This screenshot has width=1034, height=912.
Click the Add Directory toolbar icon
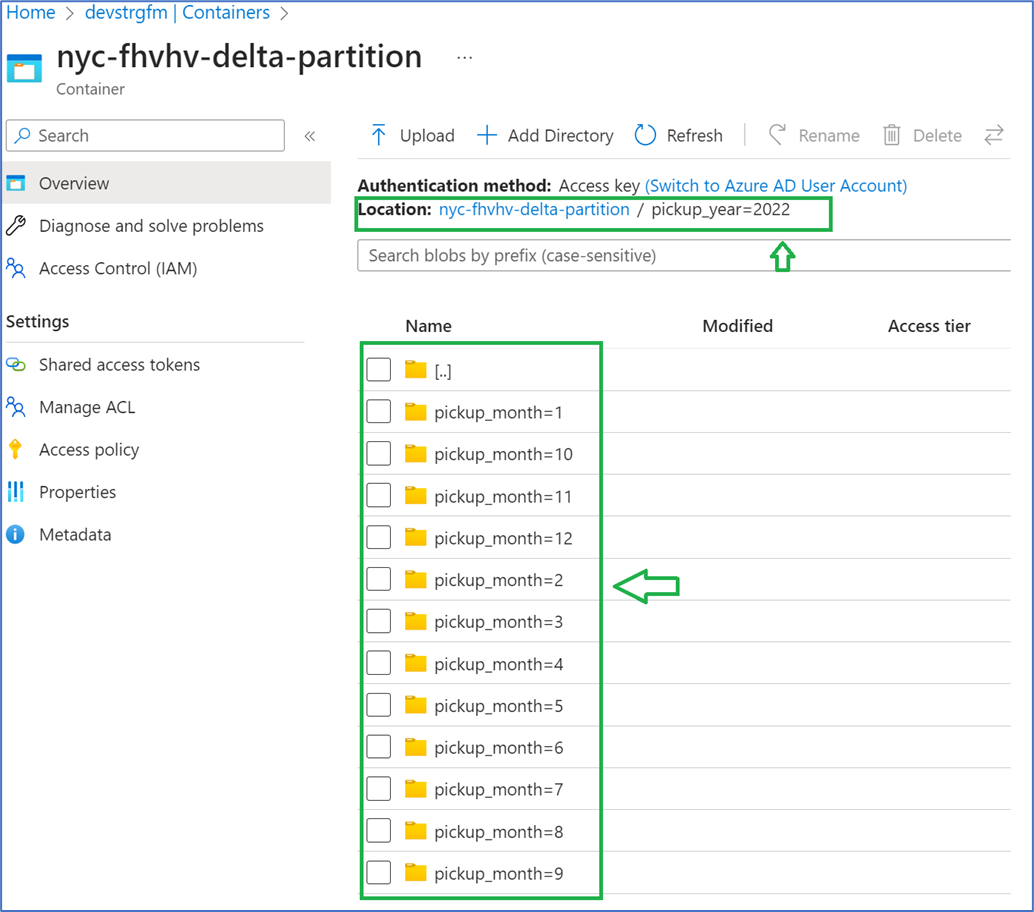pyautogui.click(x=487, y=135)
